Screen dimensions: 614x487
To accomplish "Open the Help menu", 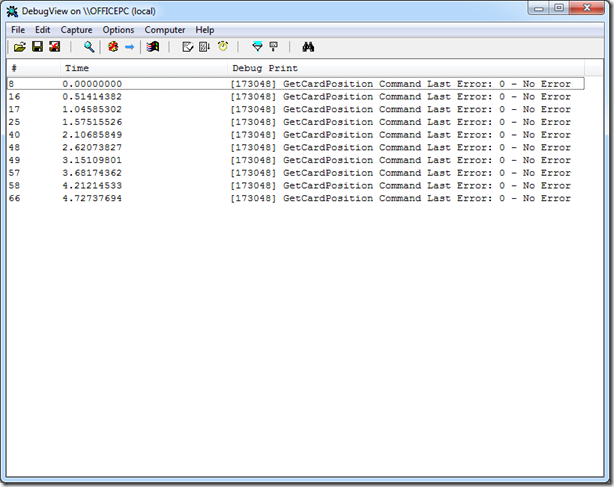I will pos(204,30).
